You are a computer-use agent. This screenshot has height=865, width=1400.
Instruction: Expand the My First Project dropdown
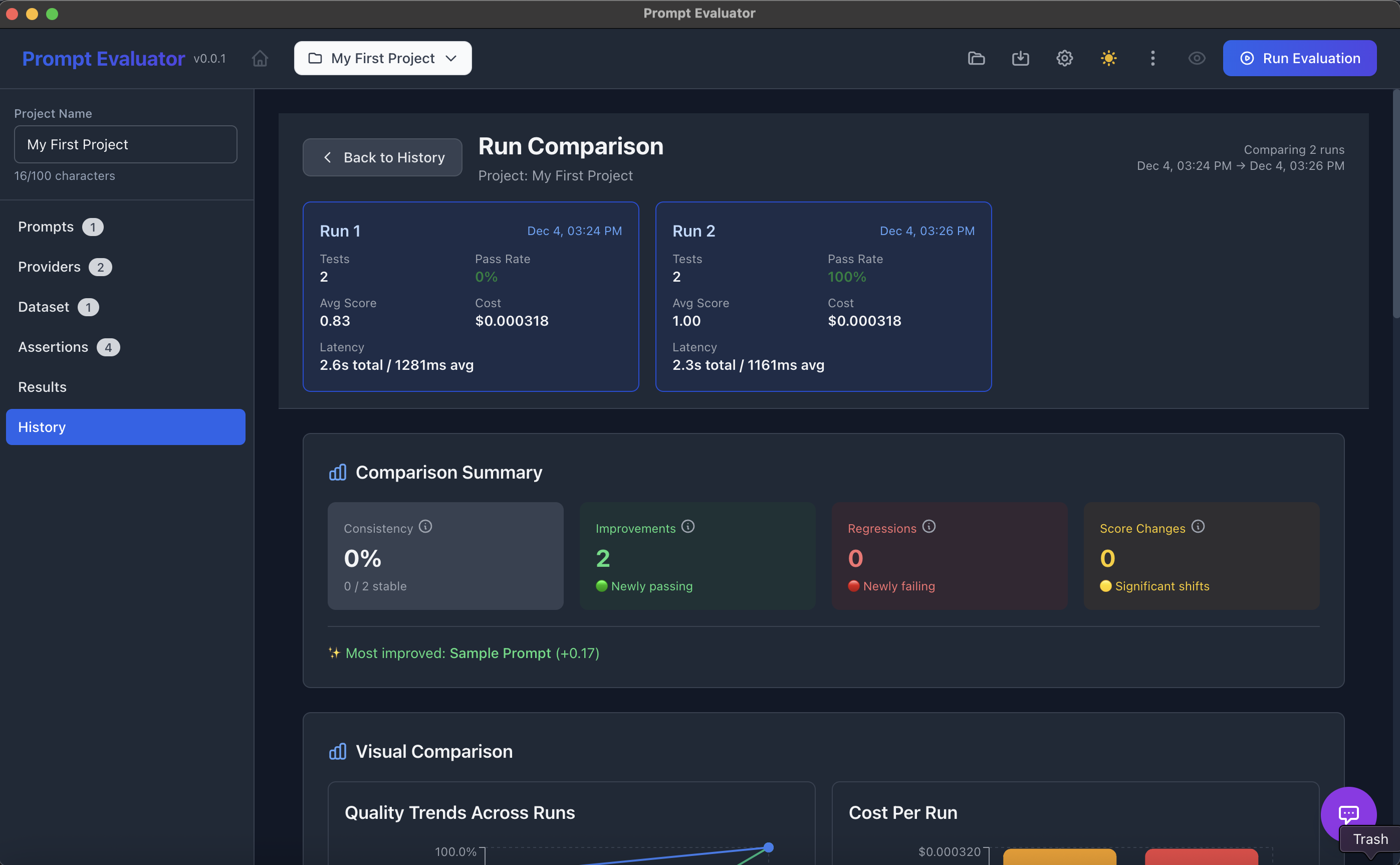383,58
